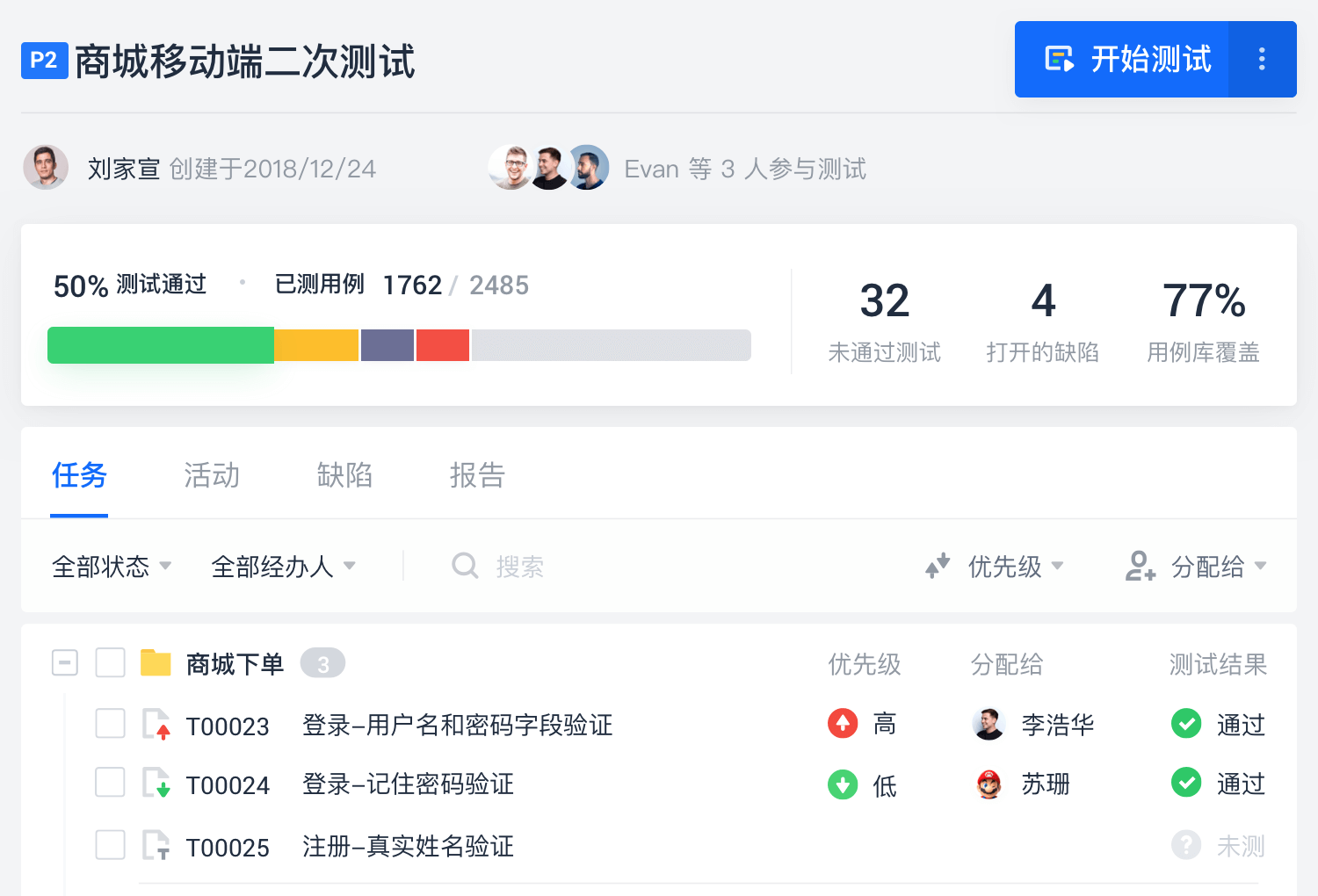Viewport: 1318px width, 896px height.
Task: Click the T00024 case ID
Action: (x=228, y=785)
